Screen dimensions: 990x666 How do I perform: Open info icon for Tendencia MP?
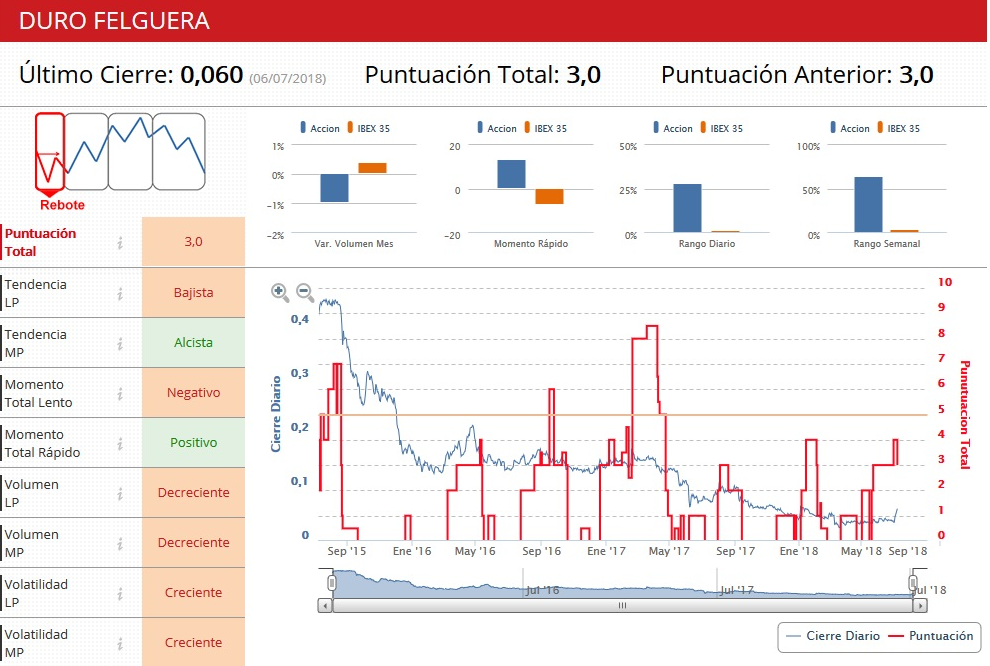[x=120, y=343]
